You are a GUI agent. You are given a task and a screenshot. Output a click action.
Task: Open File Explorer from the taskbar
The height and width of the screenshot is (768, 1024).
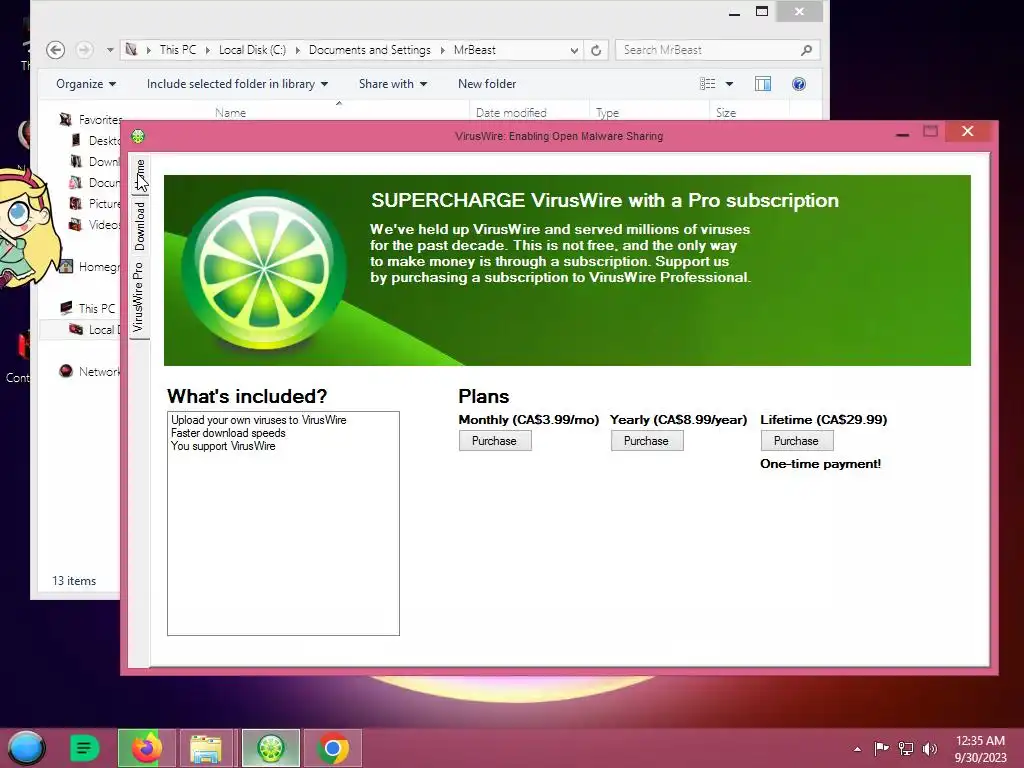coord(206,748)
